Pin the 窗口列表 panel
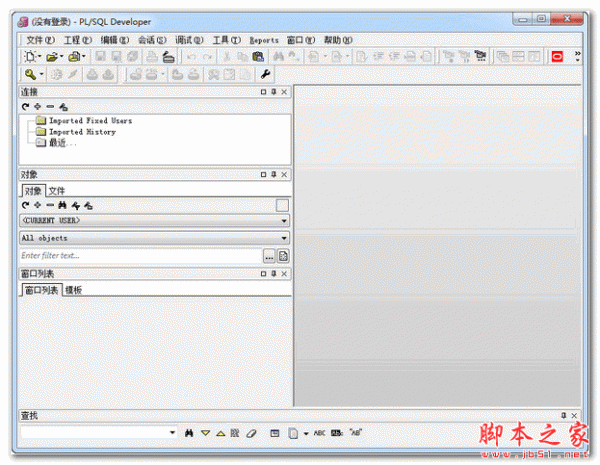600x465 pixels. [x=274, y=274]
